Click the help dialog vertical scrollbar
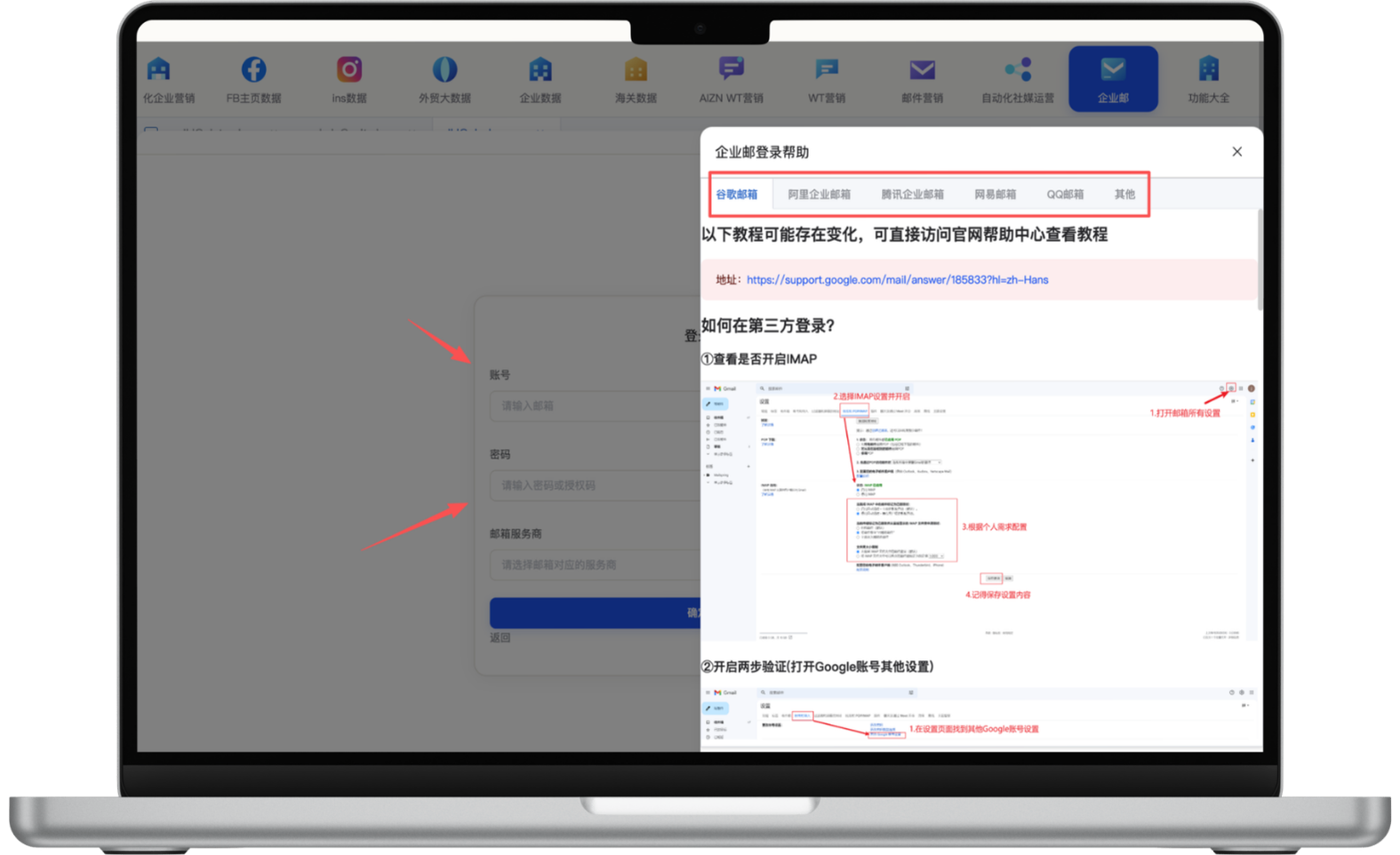Image resolution: width=1400 pixels, height=855 pixels. [x=1260, y=260]
